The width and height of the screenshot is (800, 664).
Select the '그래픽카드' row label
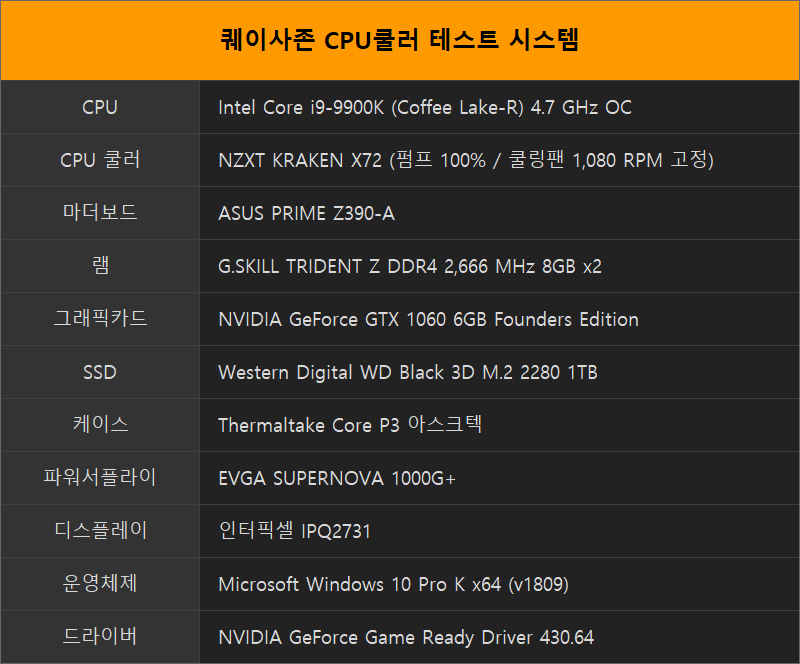coord(100,319)
